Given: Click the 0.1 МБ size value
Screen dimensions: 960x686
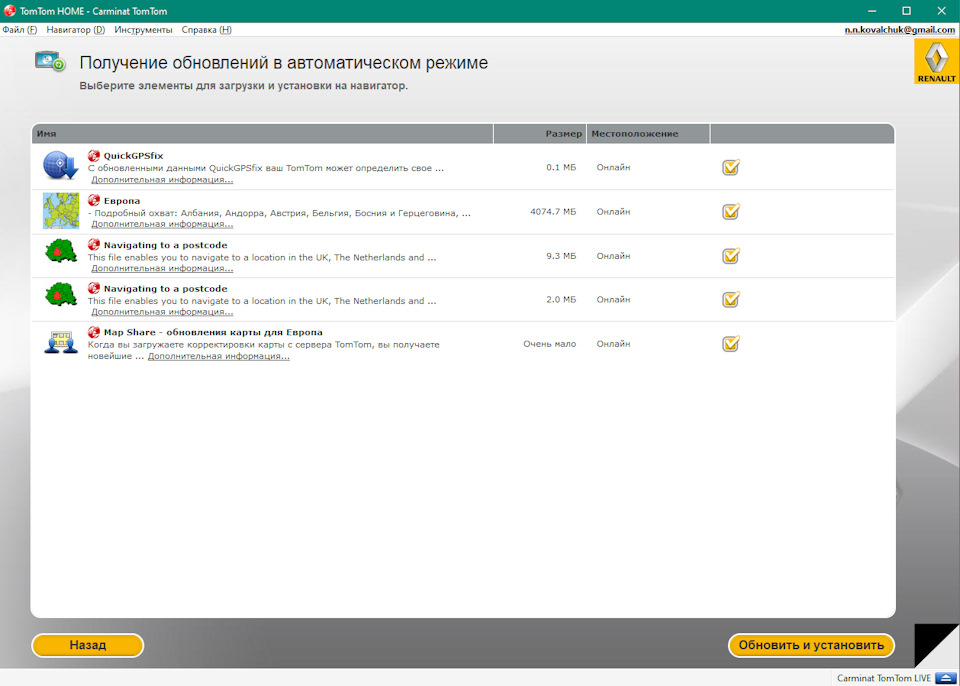Looking at the screenshot, I should 561,167.
